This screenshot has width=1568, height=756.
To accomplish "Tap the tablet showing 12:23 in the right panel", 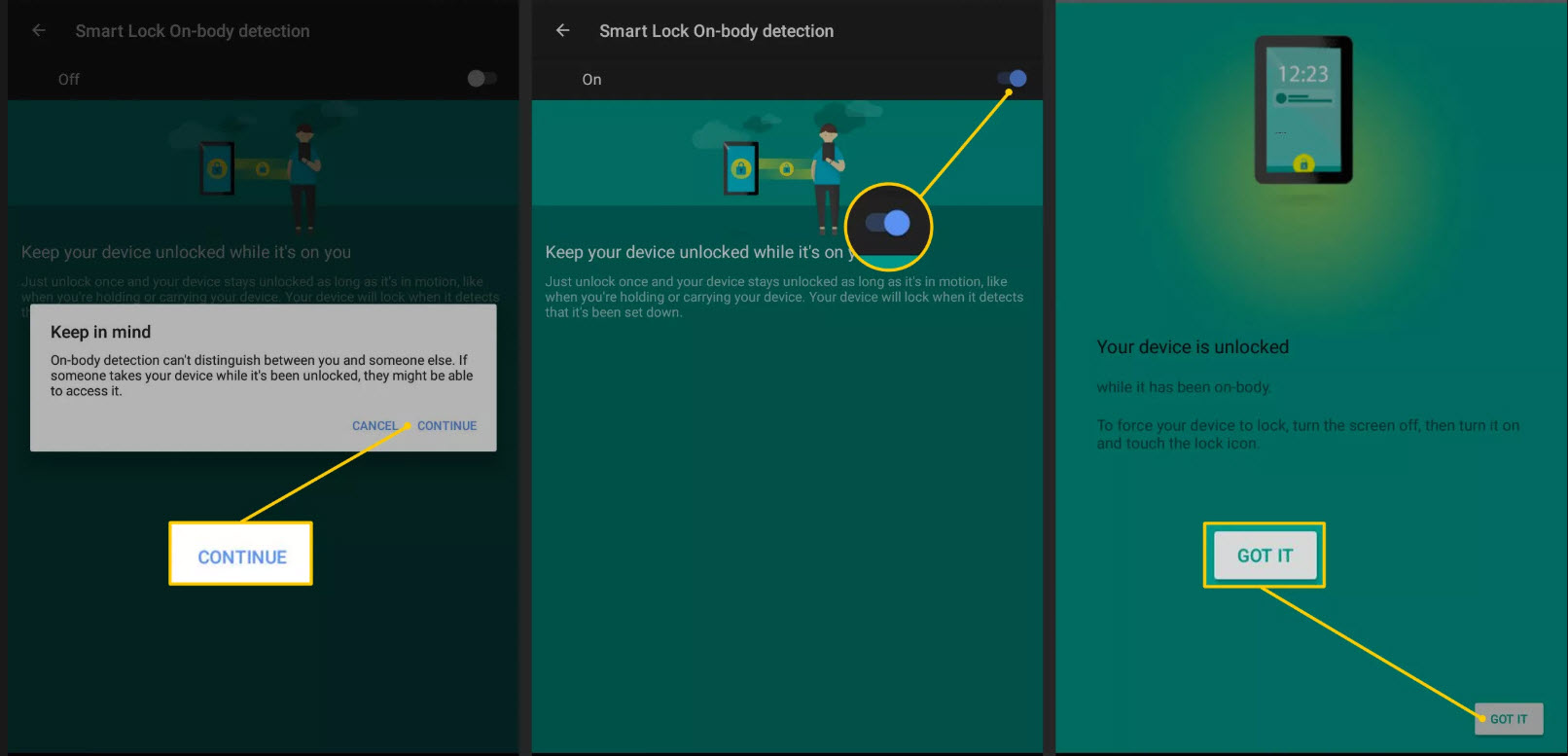I will (1303, 110).
